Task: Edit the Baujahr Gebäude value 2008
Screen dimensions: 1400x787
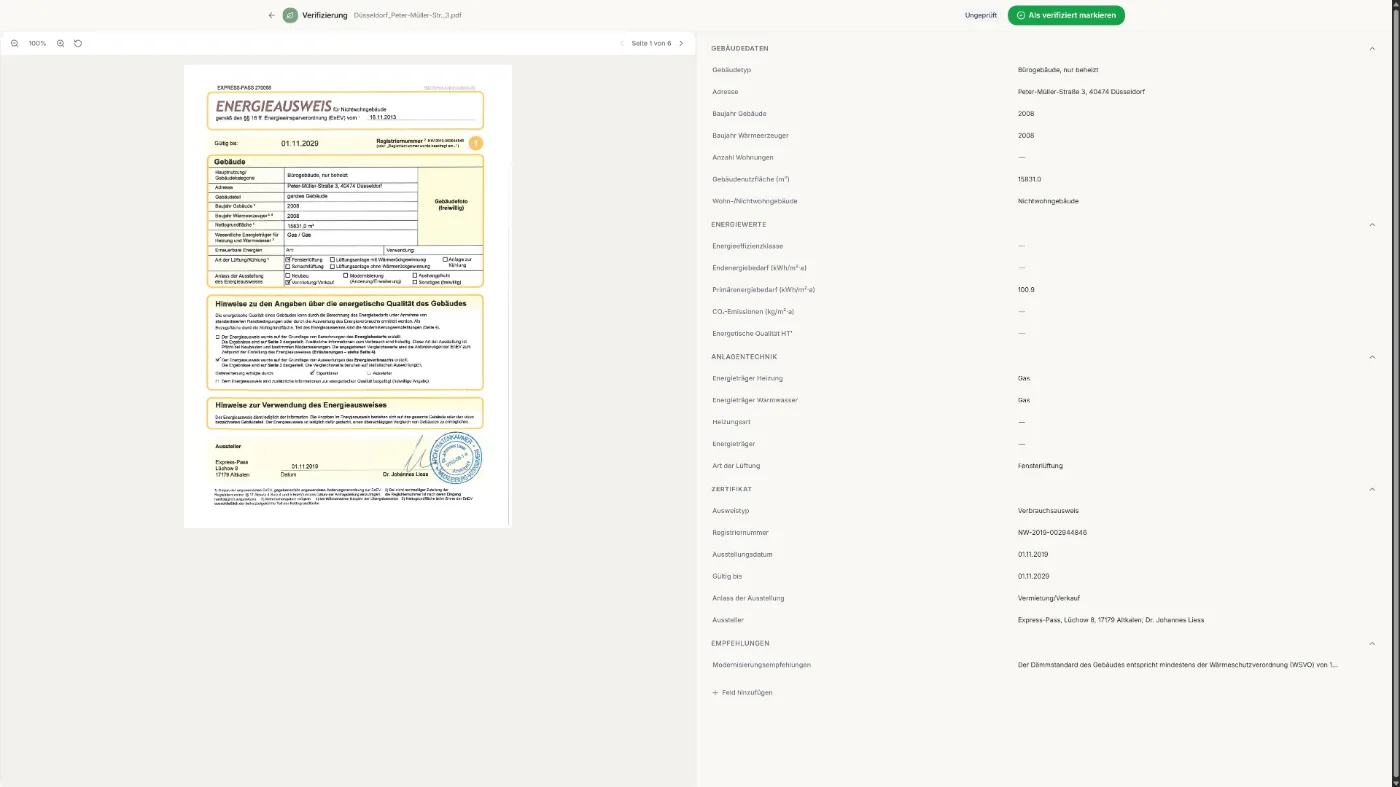Action: 1025,113
